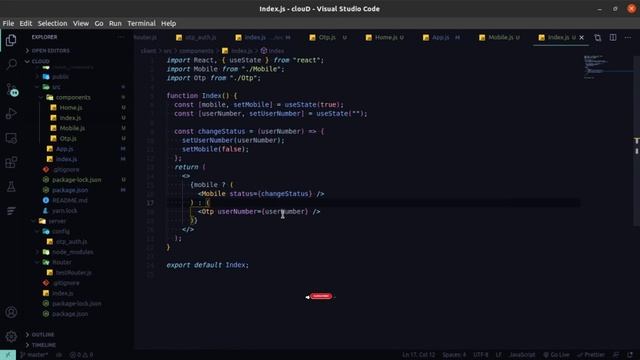Click the UTF-8 encoding indicator
Screen dimensions: 640x360
pos(481,355)
